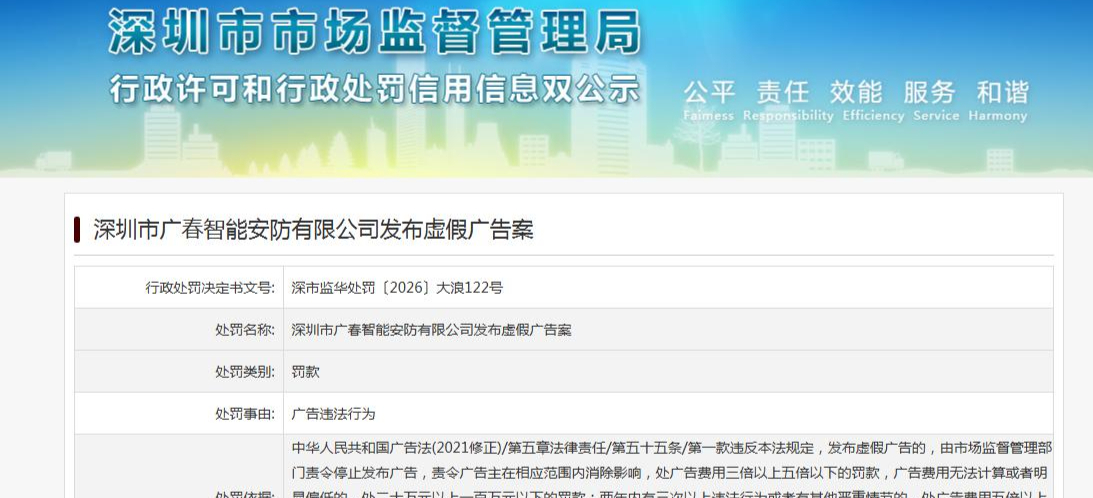Click the 处罚名称 value cell text
Image resolution: width=1093 pixels, height=498 pixels.
431,330
